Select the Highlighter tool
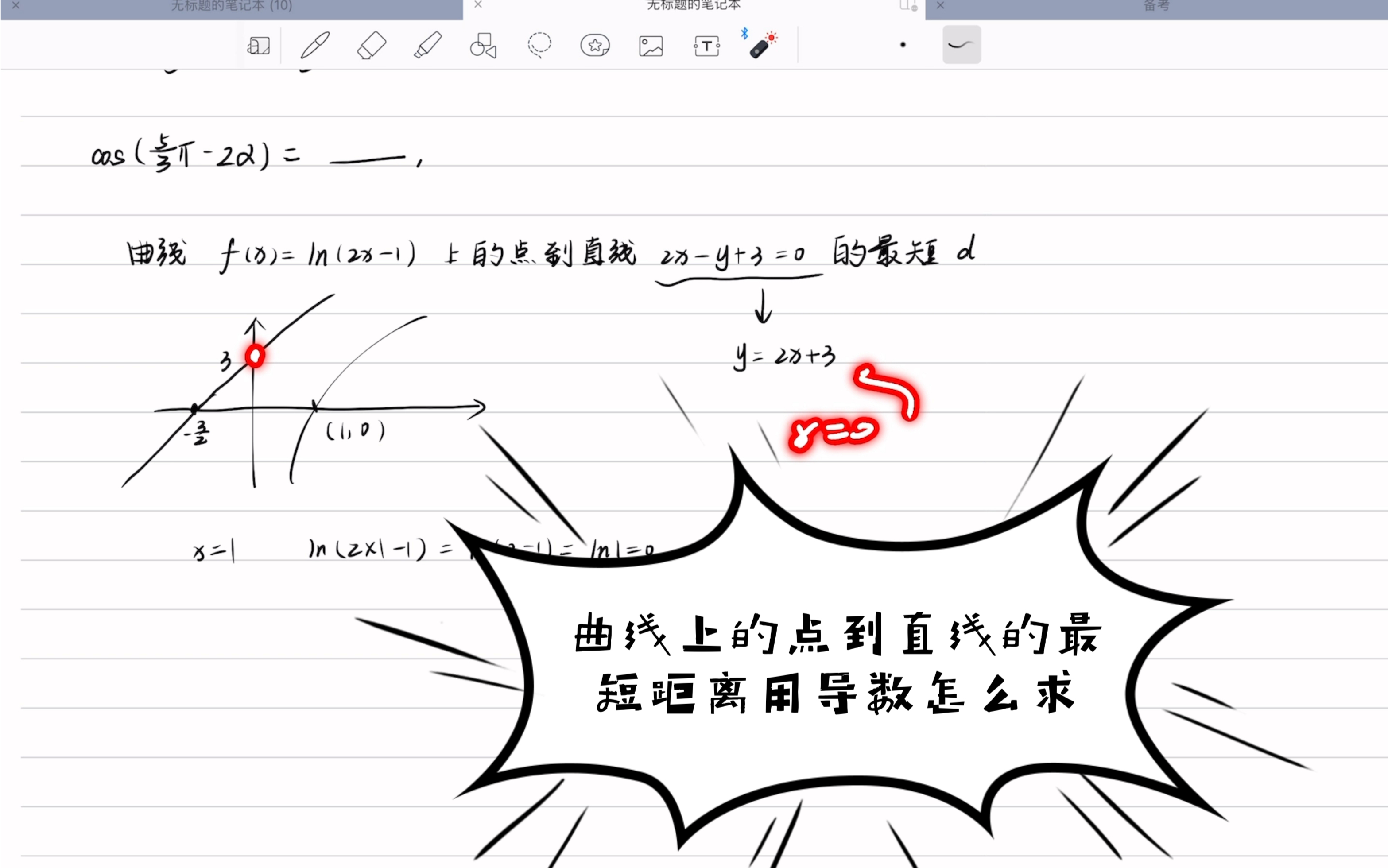Screen dimensions: 1388x868 428,45
